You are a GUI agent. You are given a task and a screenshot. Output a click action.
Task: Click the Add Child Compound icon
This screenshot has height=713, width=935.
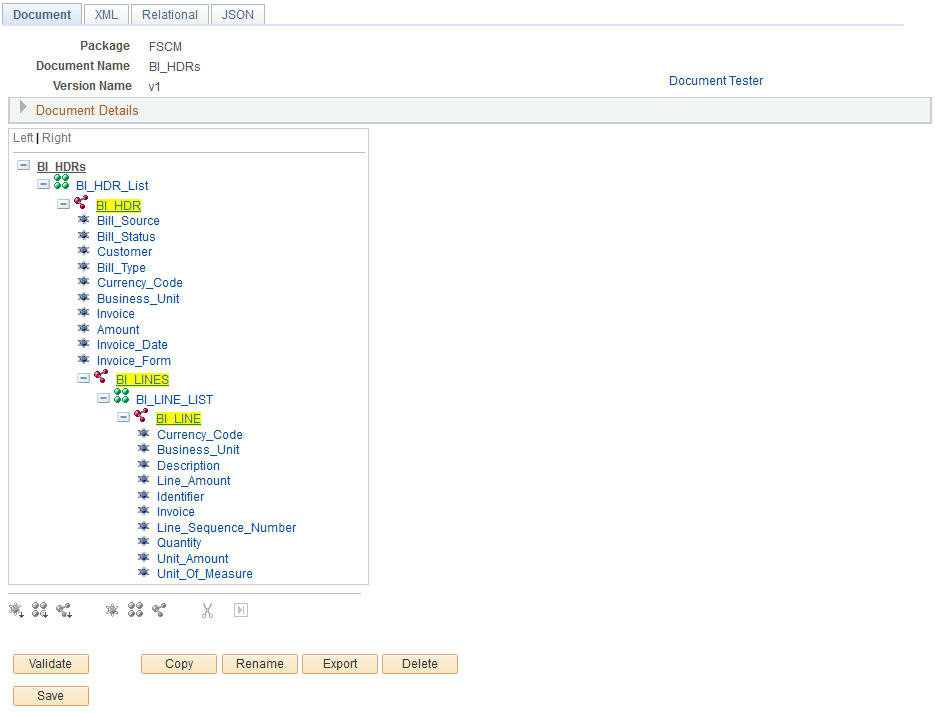(x=64, y=609)
